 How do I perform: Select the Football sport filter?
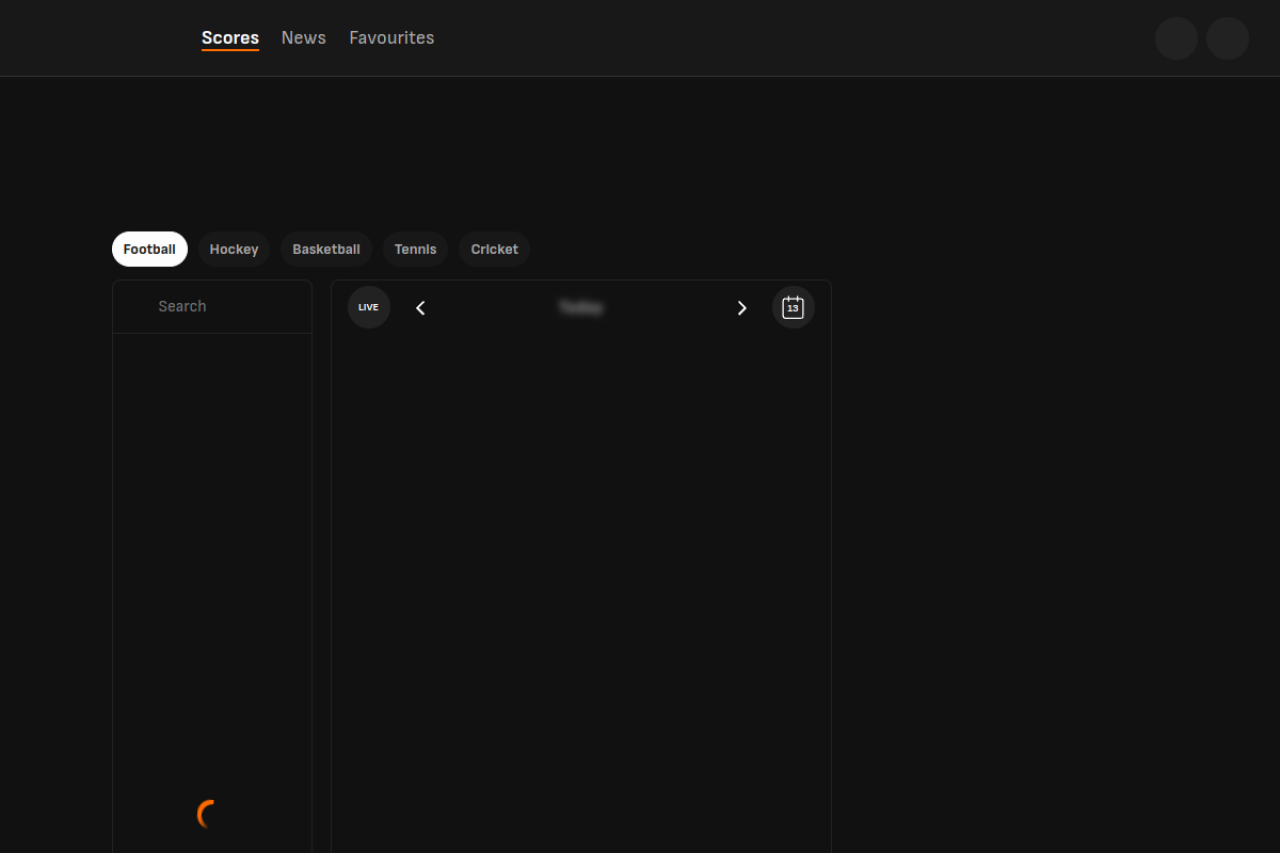[150, 249]
